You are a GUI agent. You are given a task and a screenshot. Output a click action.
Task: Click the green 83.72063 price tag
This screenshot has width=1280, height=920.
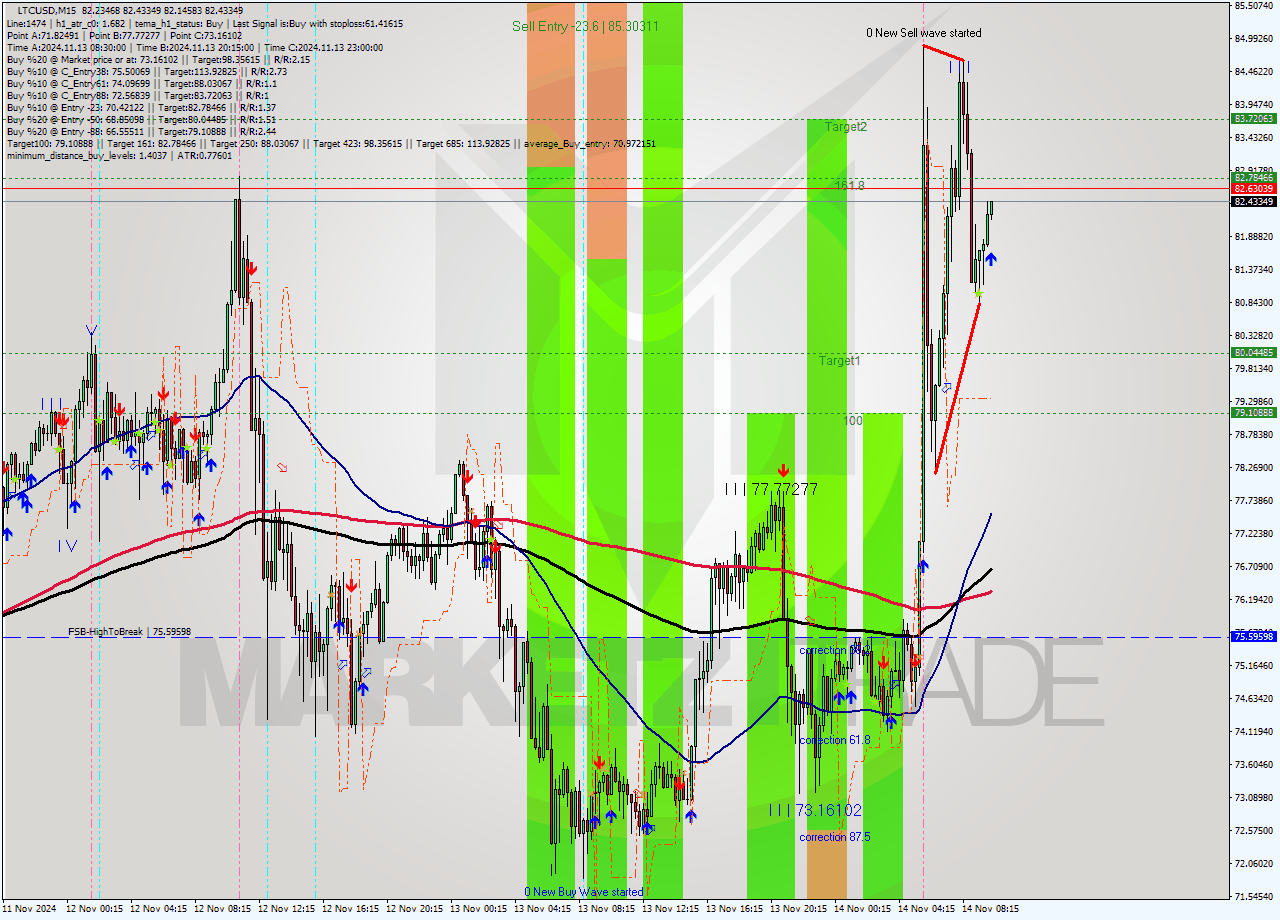tap(1253, 119)
